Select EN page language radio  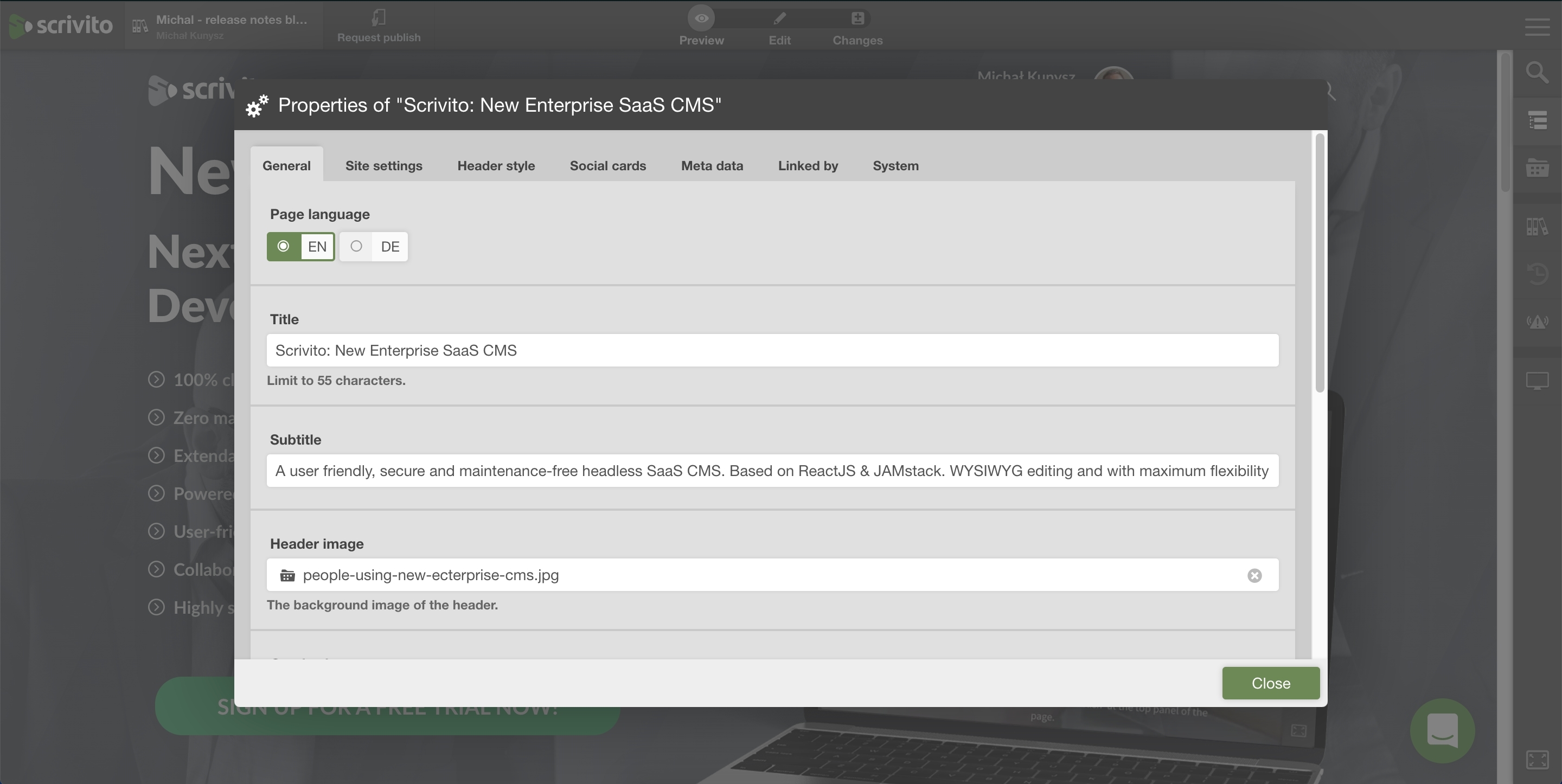click(284, 246)
